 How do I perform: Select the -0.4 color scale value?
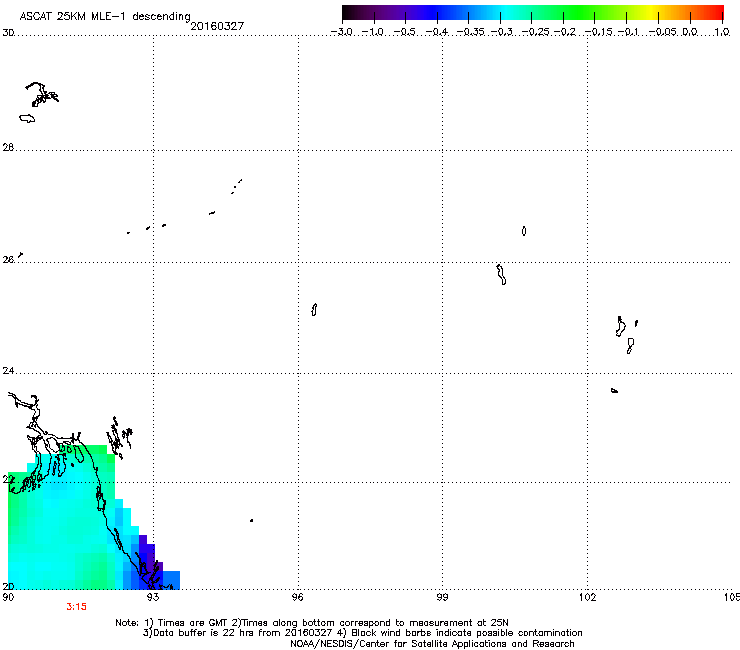click(x=437, y=32)
